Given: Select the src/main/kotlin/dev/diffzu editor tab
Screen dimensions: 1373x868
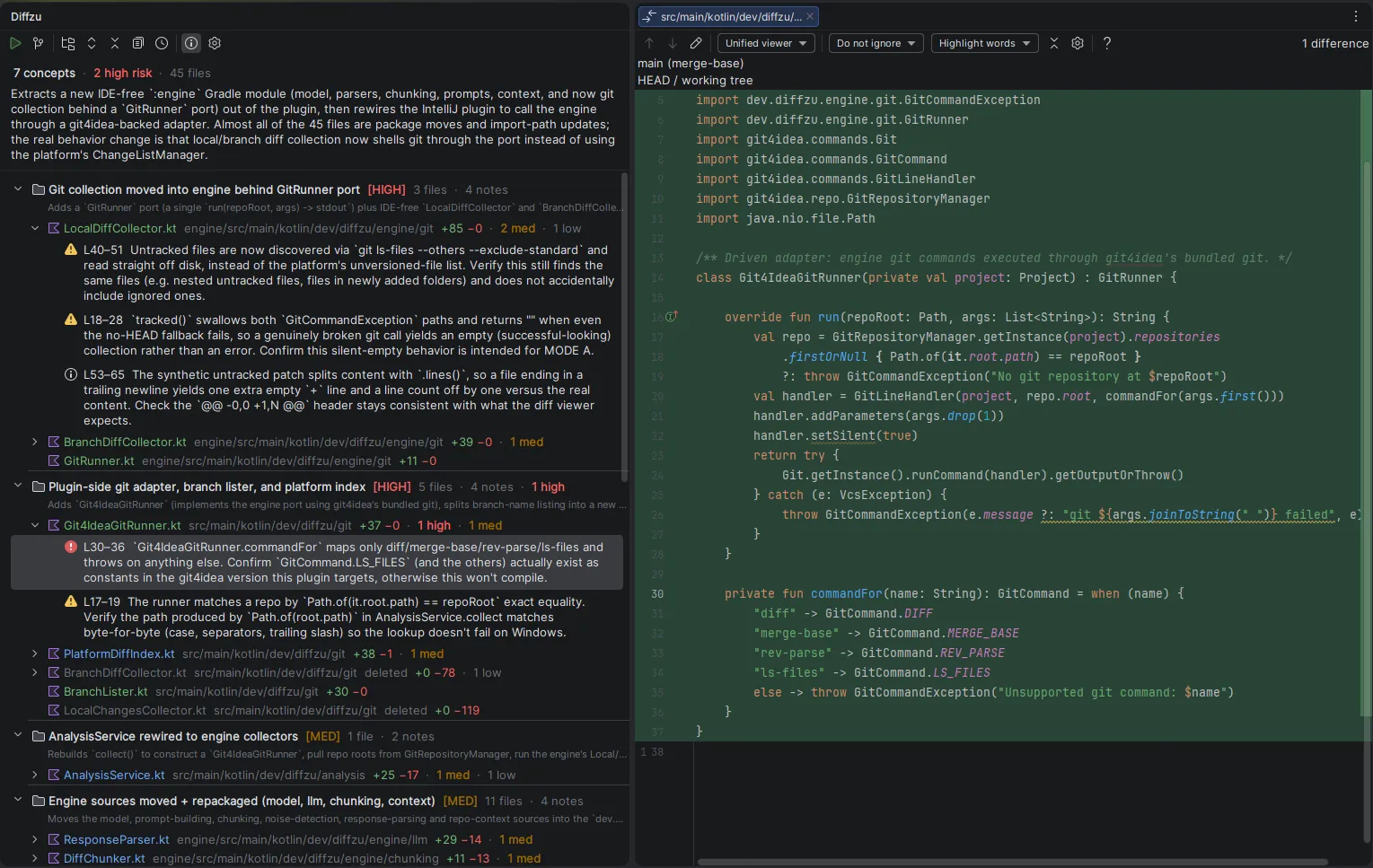Looking at the screenshot, I should [x=728, y=16].
